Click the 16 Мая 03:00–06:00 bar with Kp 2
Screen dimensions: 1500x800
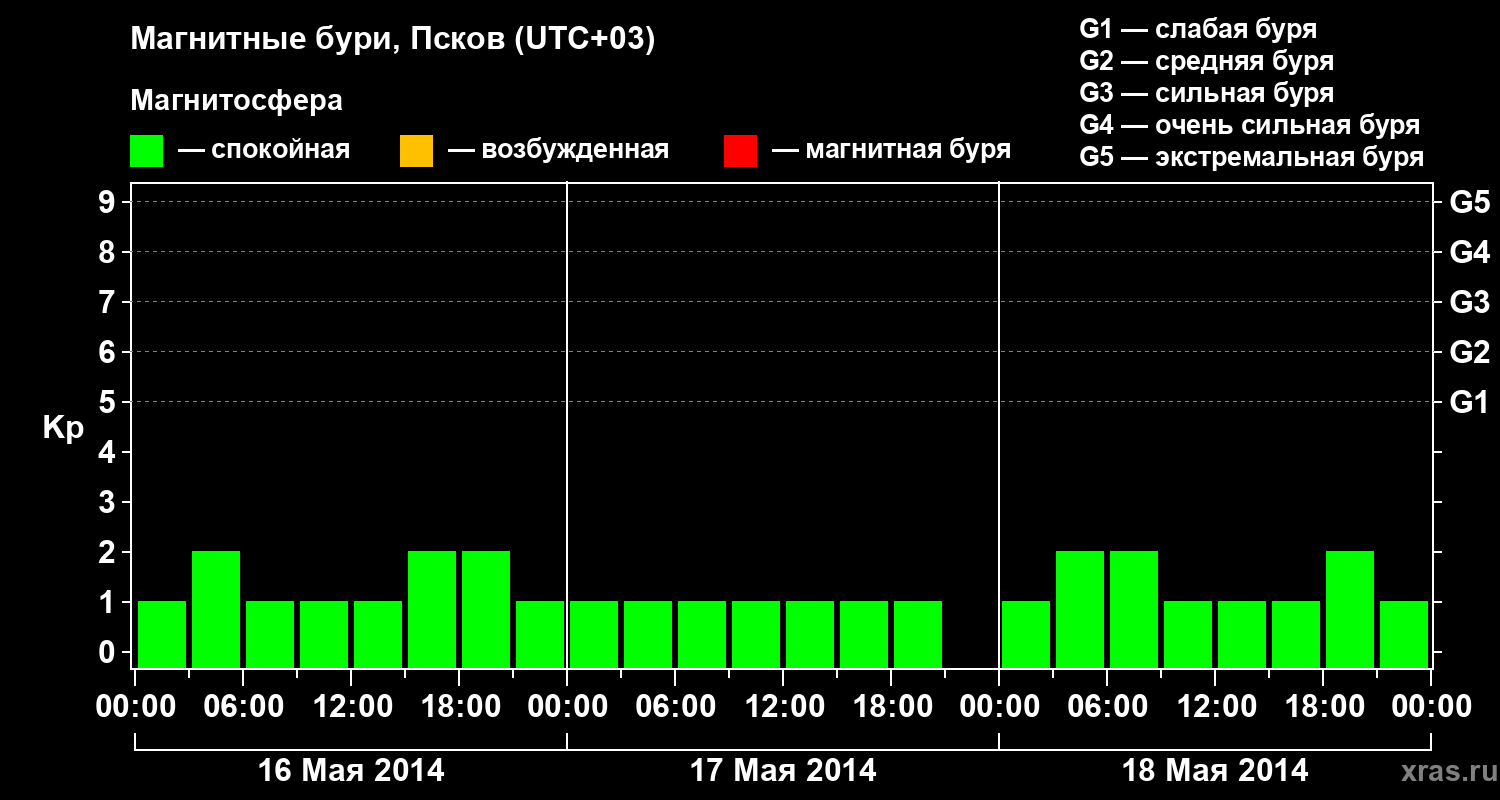point(216,609)
